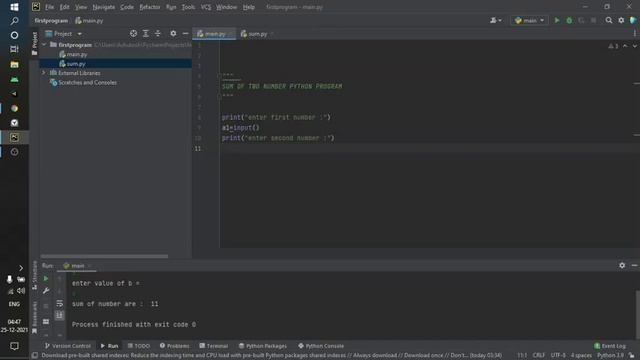This screenshot has width=640, height=360.
Task: Run the main configuration with green play icon
Action: (557, 20)
